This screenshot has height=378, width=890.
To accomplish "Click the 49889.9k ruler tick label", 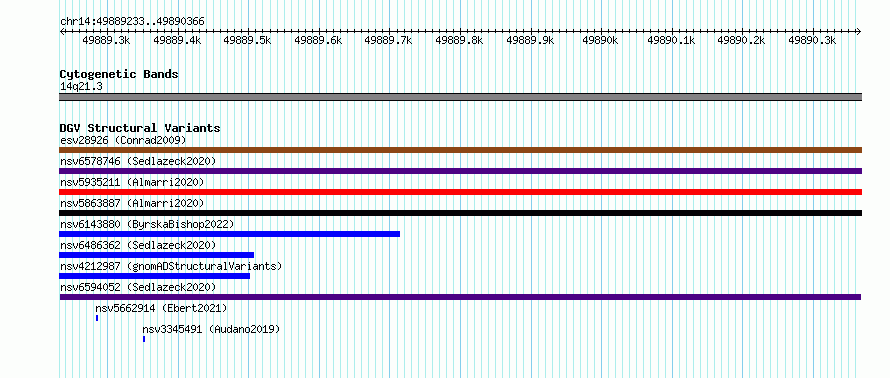I will click(x=530, y=40).
